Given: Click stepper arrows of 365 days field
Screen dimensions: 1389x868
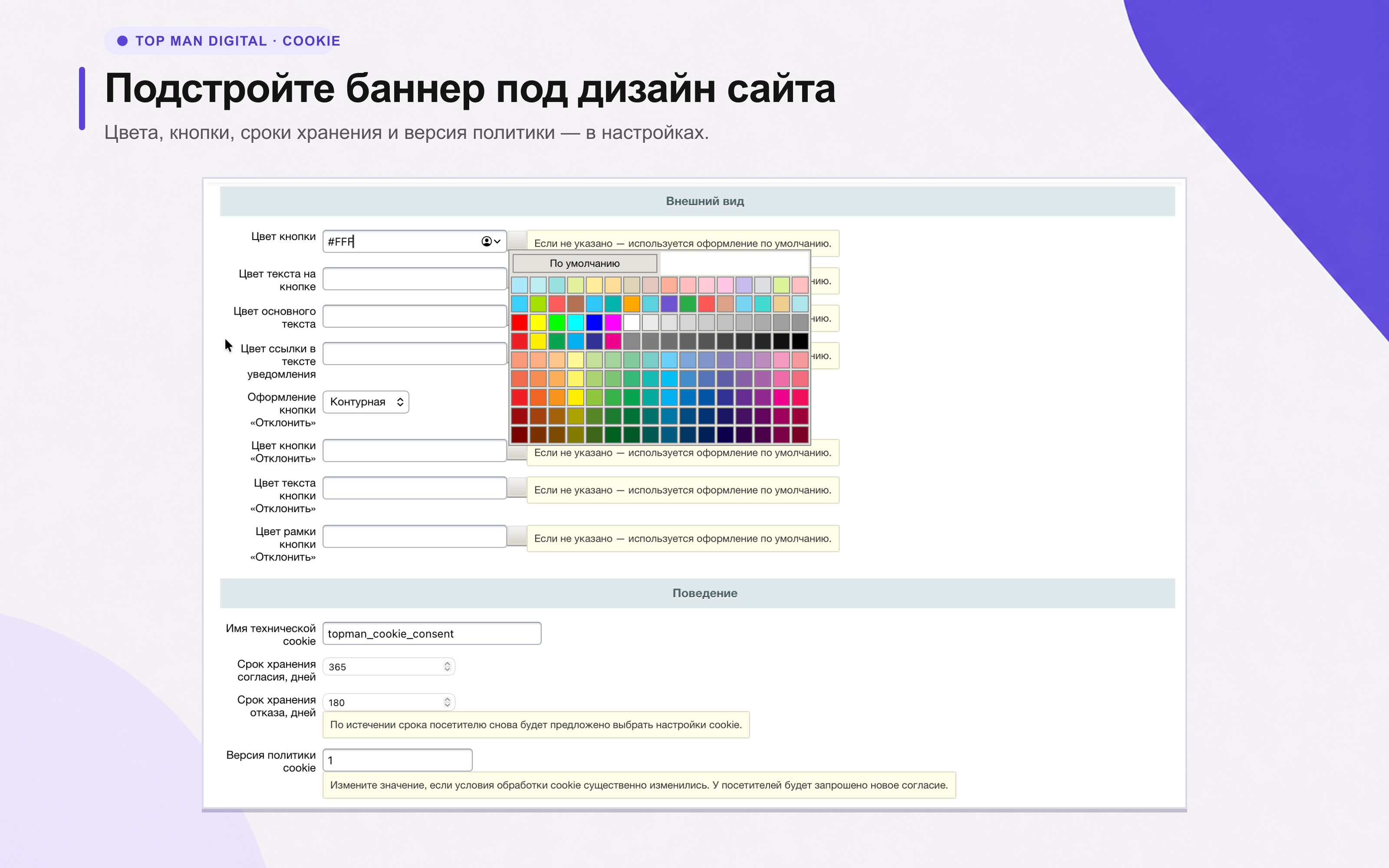Looking at the screenshot, I should [447, 667].
